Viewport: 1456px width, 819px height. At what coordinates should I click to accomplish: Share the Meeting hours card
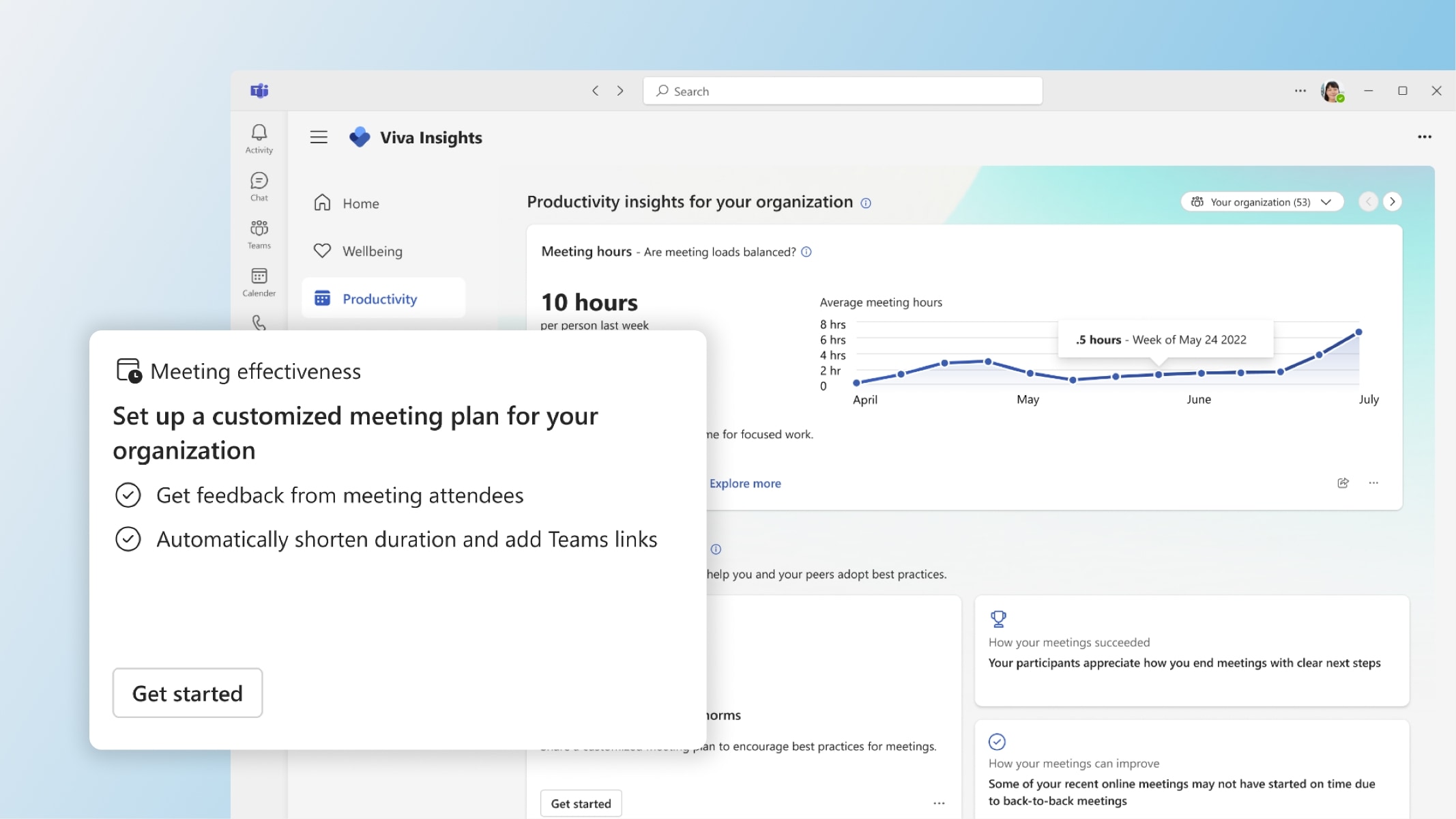point(1343,483)
